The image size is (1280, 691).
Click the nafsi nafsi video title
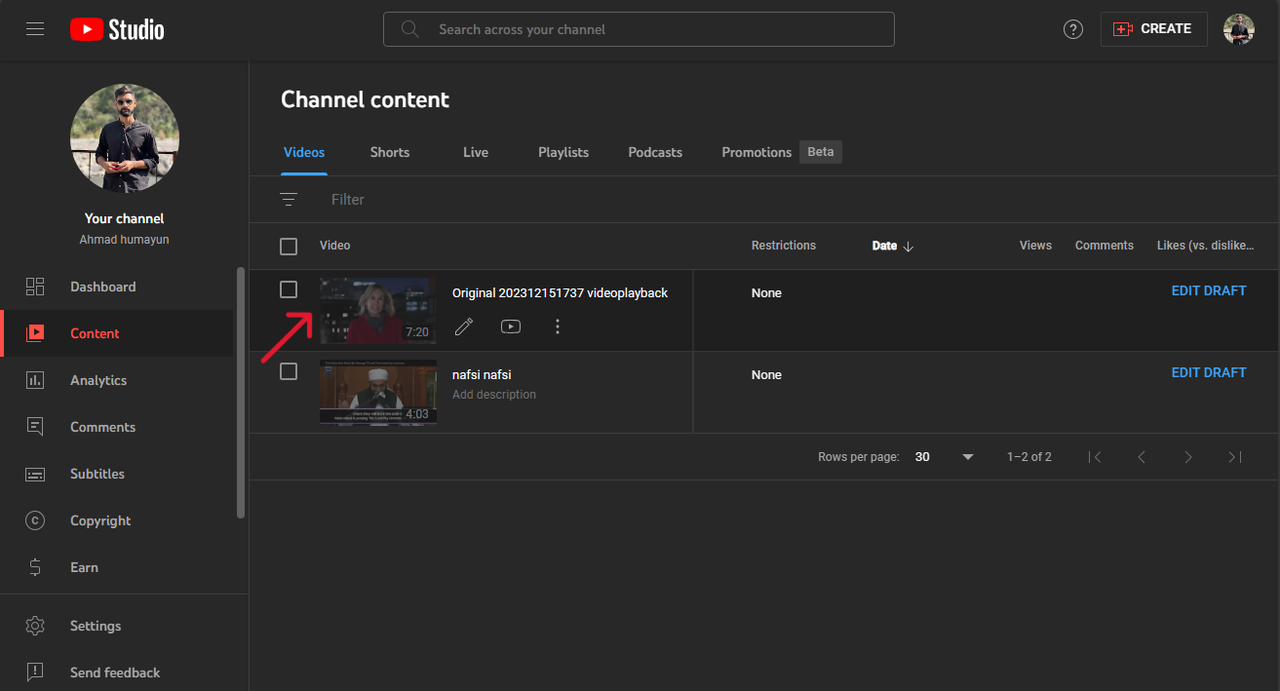tap(482, 375)
